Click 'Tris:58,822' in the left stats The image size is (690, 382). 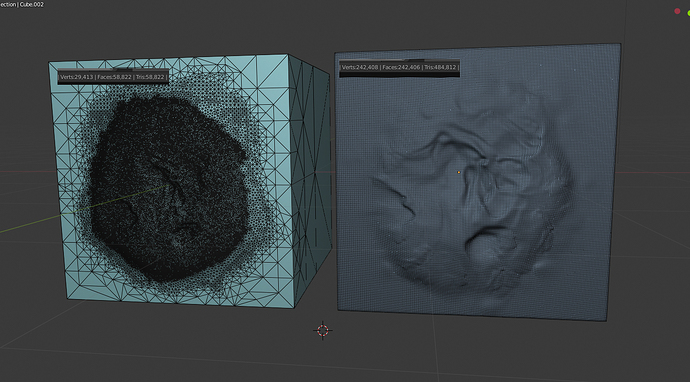pyautogui.click(x=150, y=77)
